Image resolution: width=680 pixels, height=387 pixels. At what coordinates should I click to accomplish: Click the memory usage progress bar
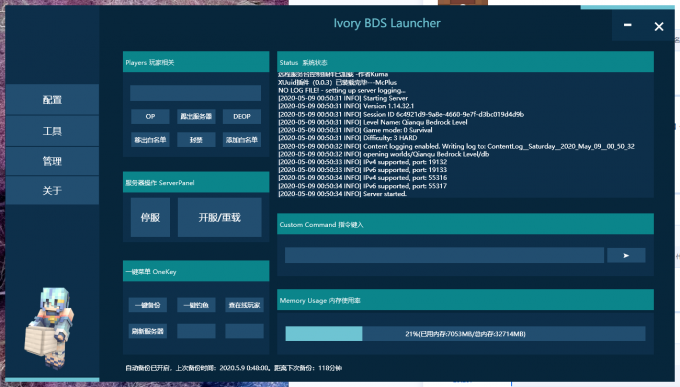[465, 334]
